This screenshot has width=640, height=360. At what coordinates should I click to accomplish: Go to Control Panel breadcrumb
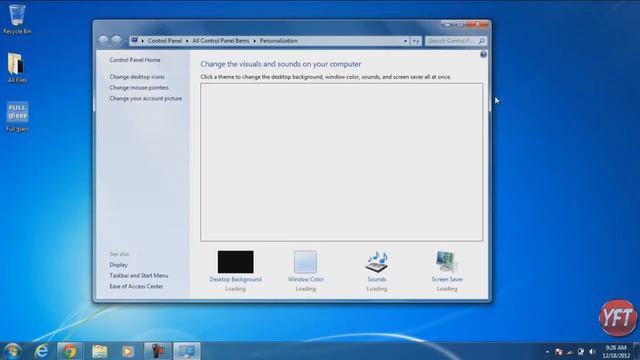[165, 41]
